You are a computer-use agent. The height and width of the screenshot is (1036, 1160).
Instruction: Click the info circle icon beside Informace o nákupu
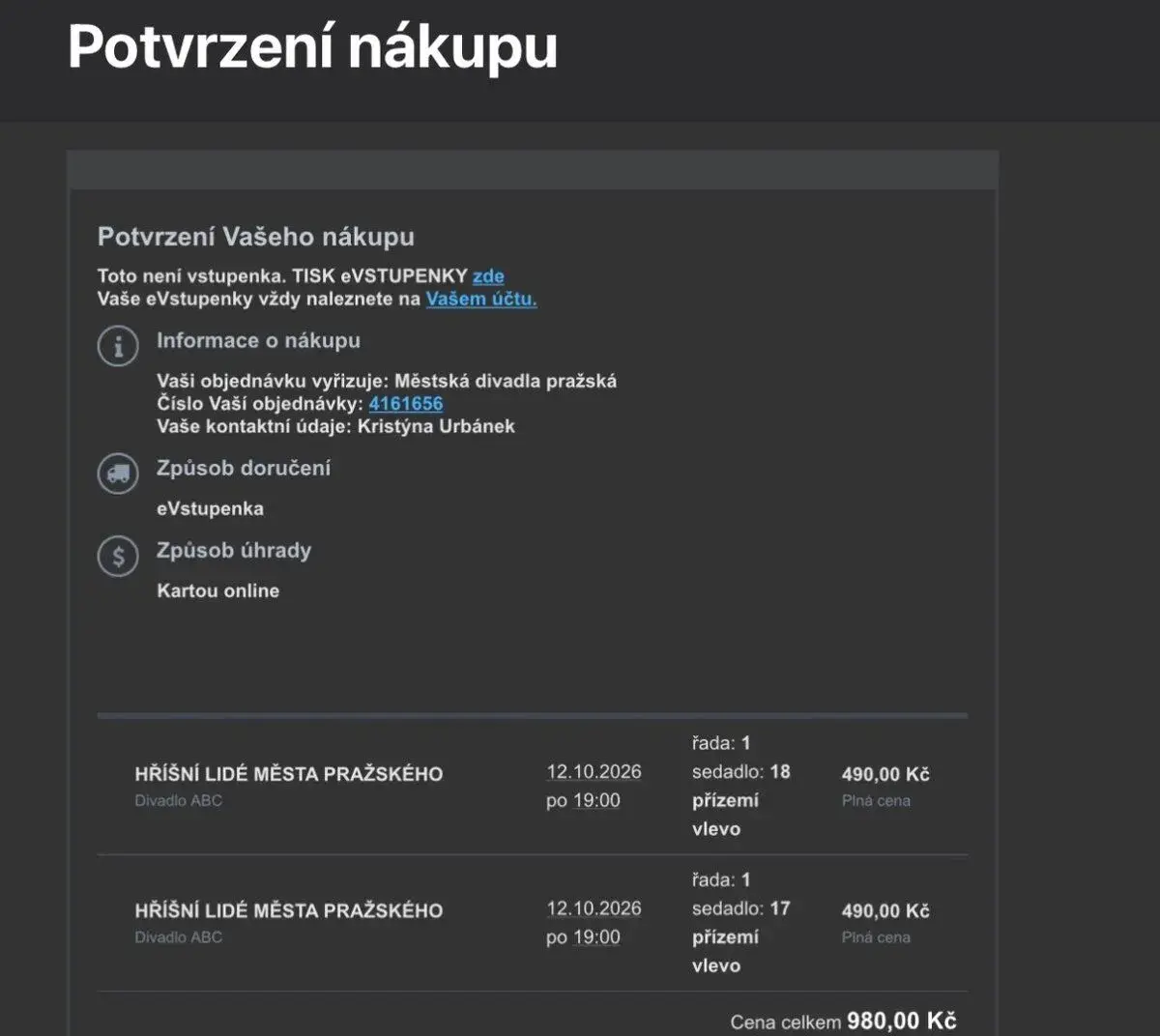tap(118, 345)
